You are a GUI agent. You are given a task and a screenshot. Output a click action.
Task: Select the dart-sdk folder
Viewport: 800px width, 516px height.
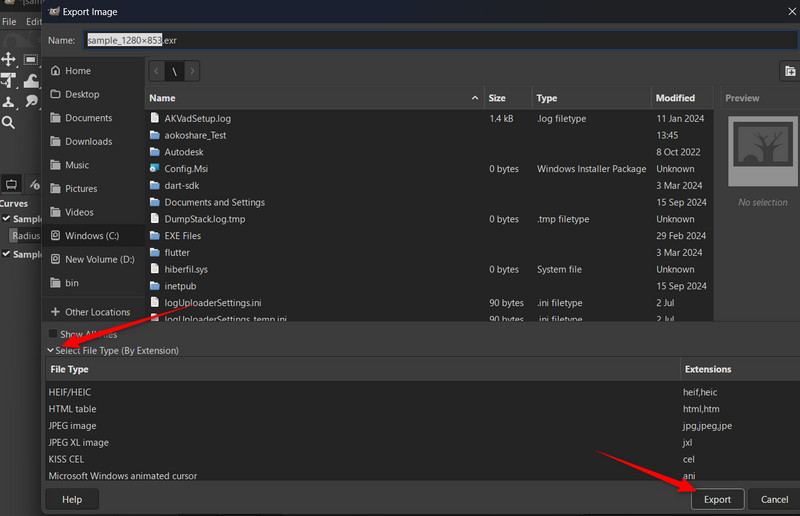point(429,185)
